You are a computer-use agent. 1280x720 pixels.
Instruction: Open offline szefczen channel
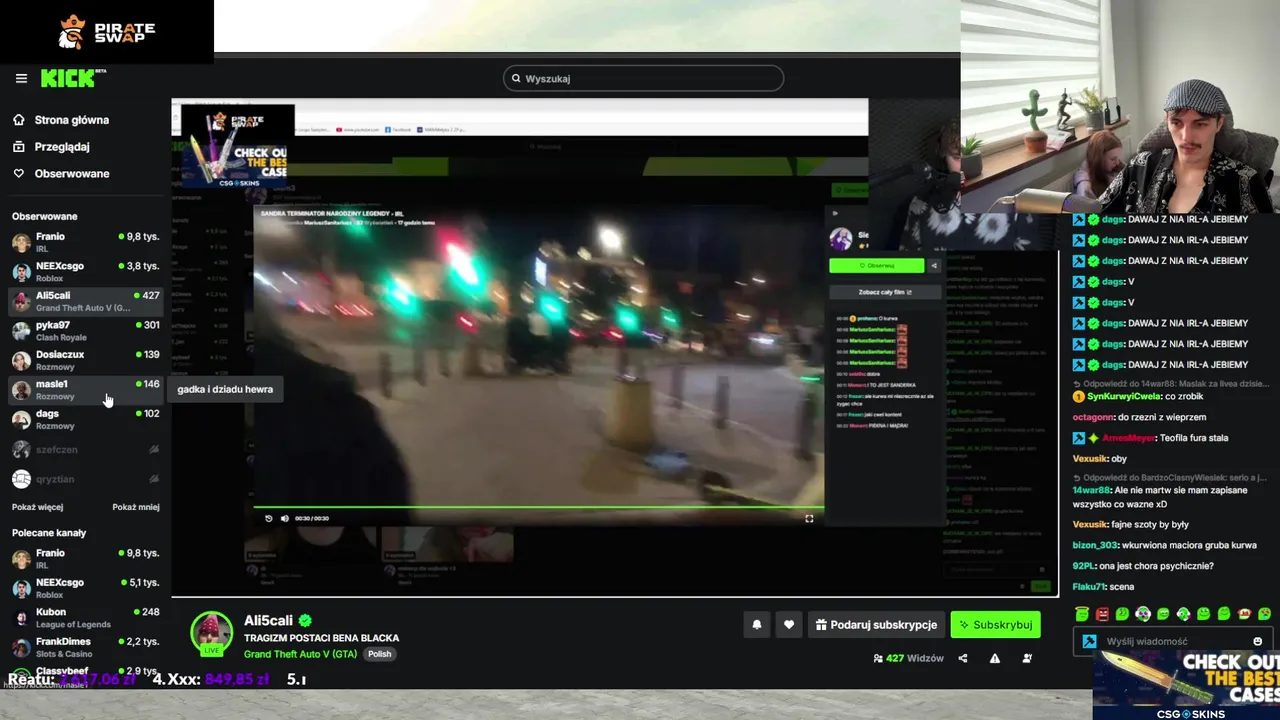pos(85,450)
